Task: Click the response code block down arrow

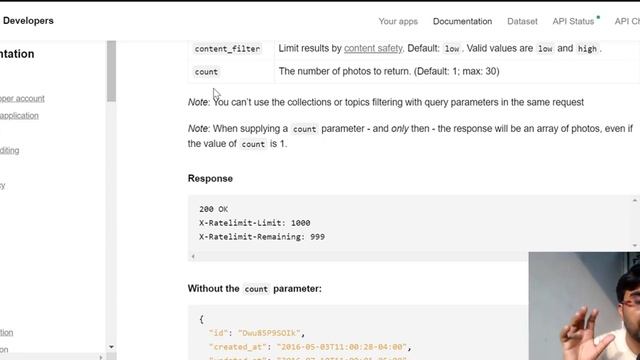Action: (x=635, y=245)
